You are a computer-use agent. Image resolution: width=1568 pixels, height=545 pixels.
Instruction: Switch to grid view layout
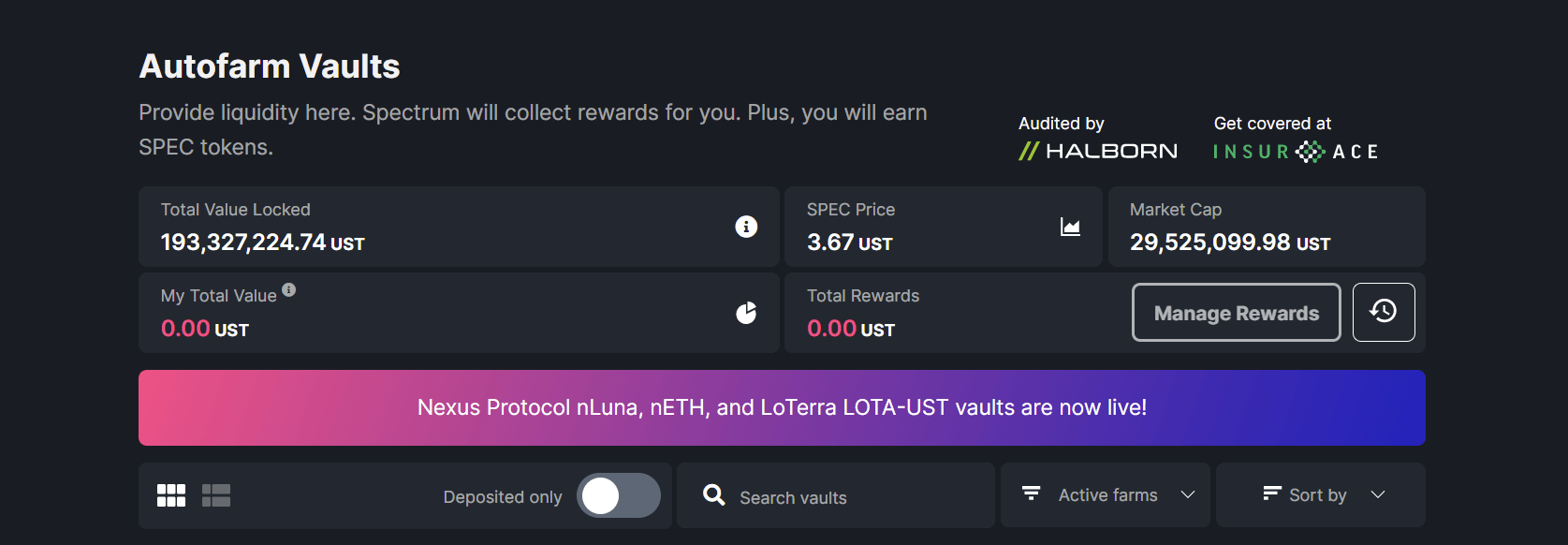(x=171, y=495)
